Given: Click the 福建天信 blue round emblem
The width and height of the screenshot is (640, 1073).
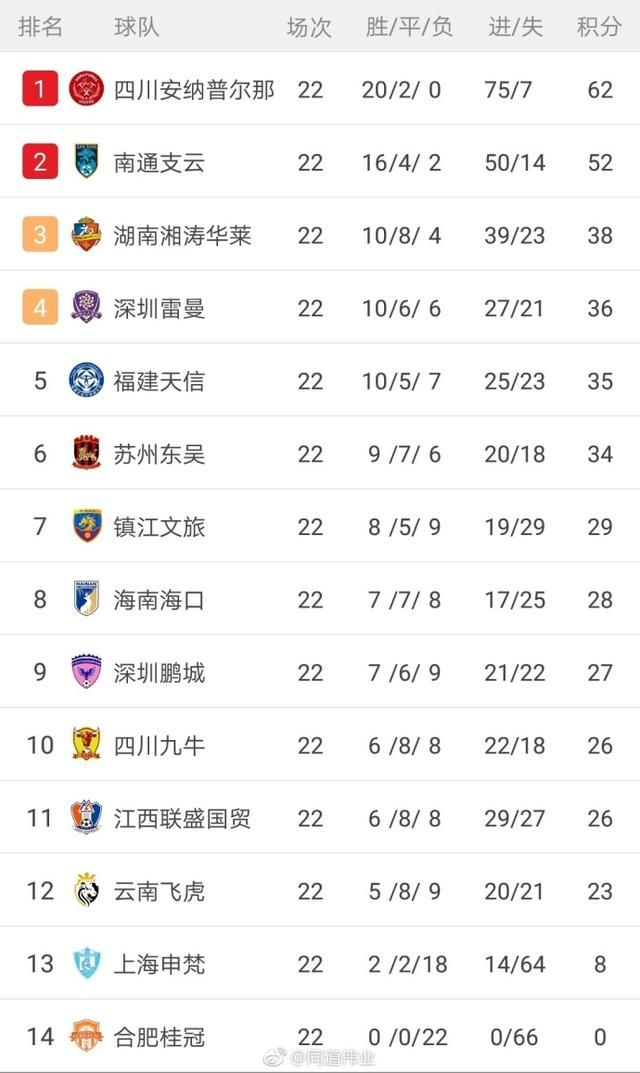Looking at the screenshot, I should [x=87, y=380].
